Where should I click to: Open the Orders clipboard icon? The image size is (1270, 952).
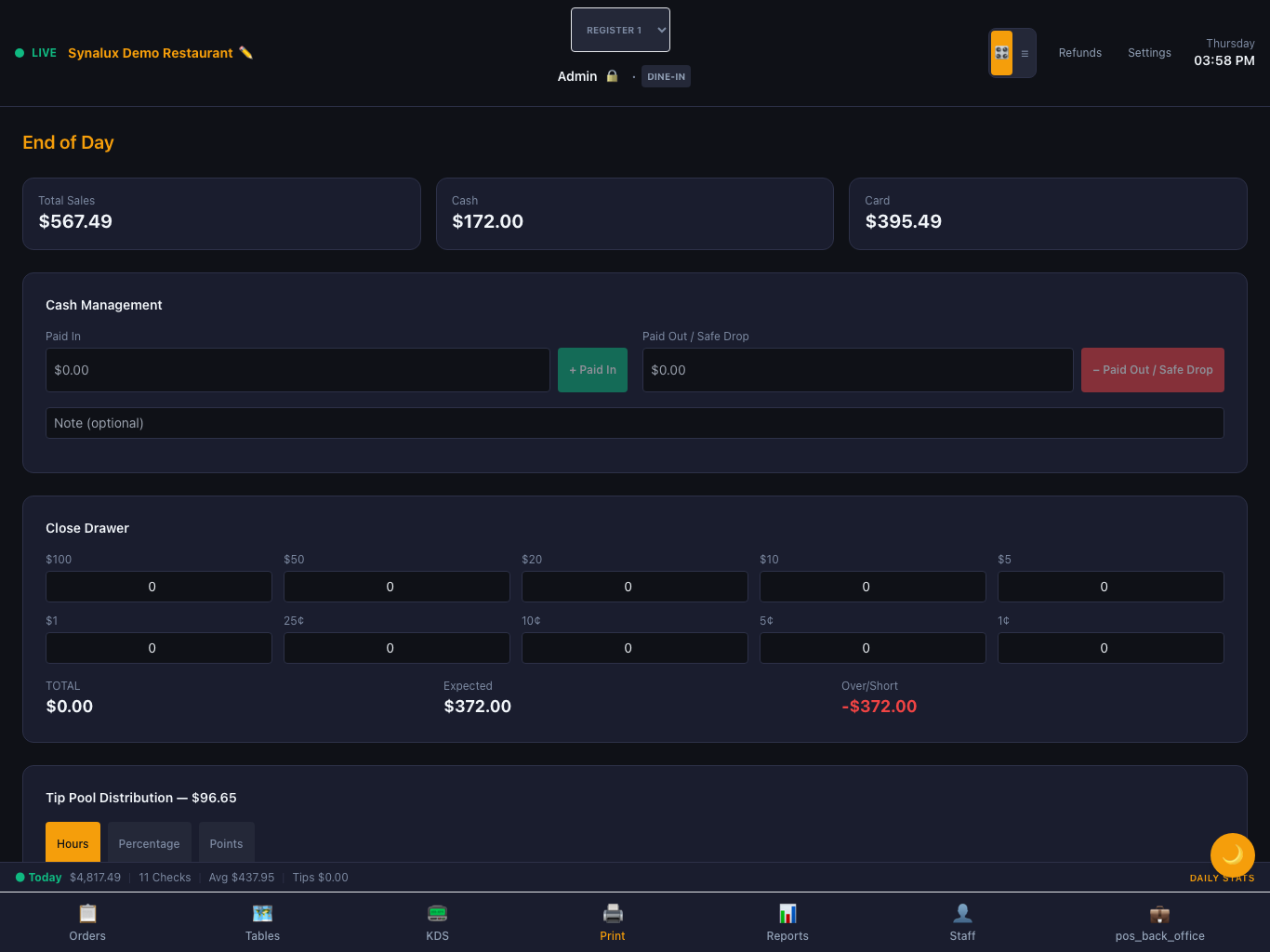coord(87,913)
